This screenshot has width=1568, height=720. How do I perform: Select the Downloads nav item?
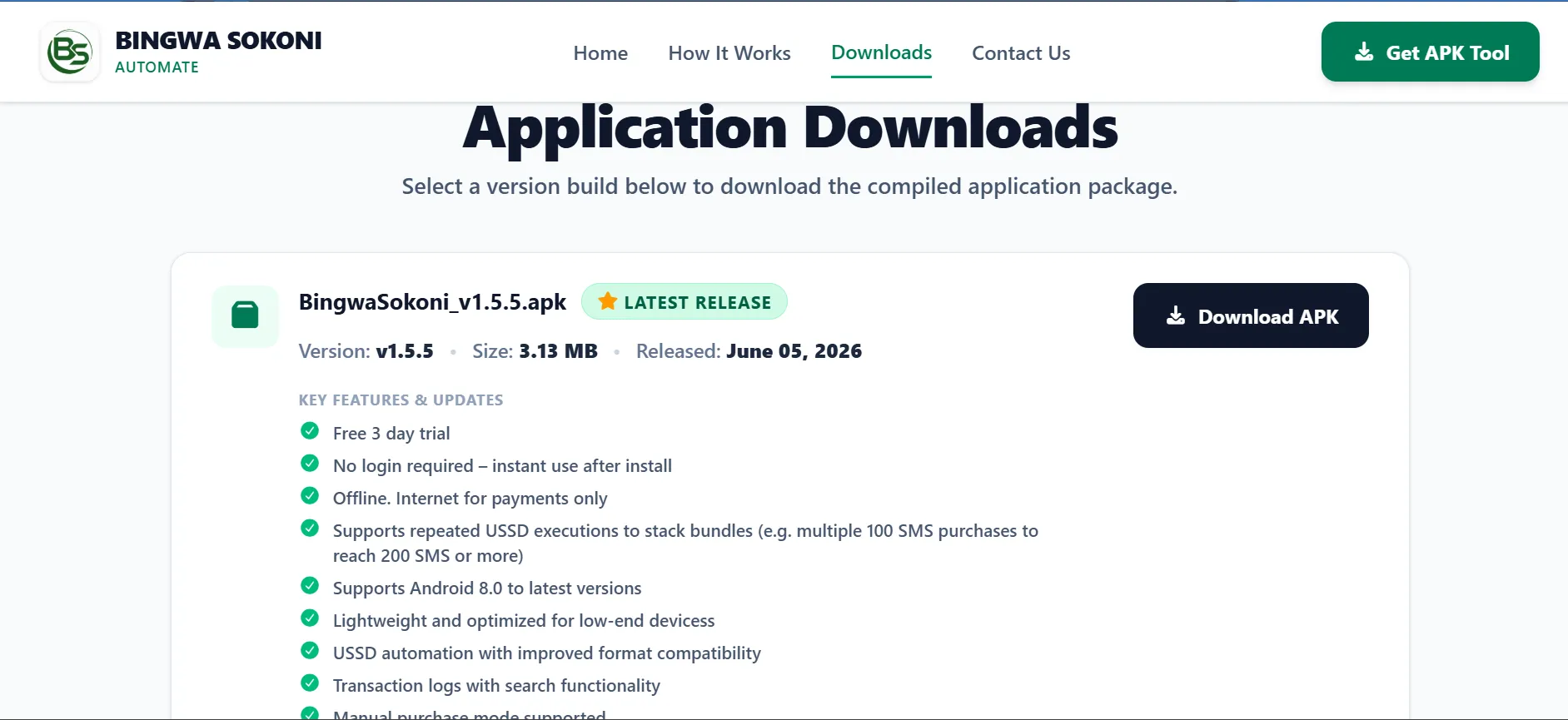click(x=881, y=52)
